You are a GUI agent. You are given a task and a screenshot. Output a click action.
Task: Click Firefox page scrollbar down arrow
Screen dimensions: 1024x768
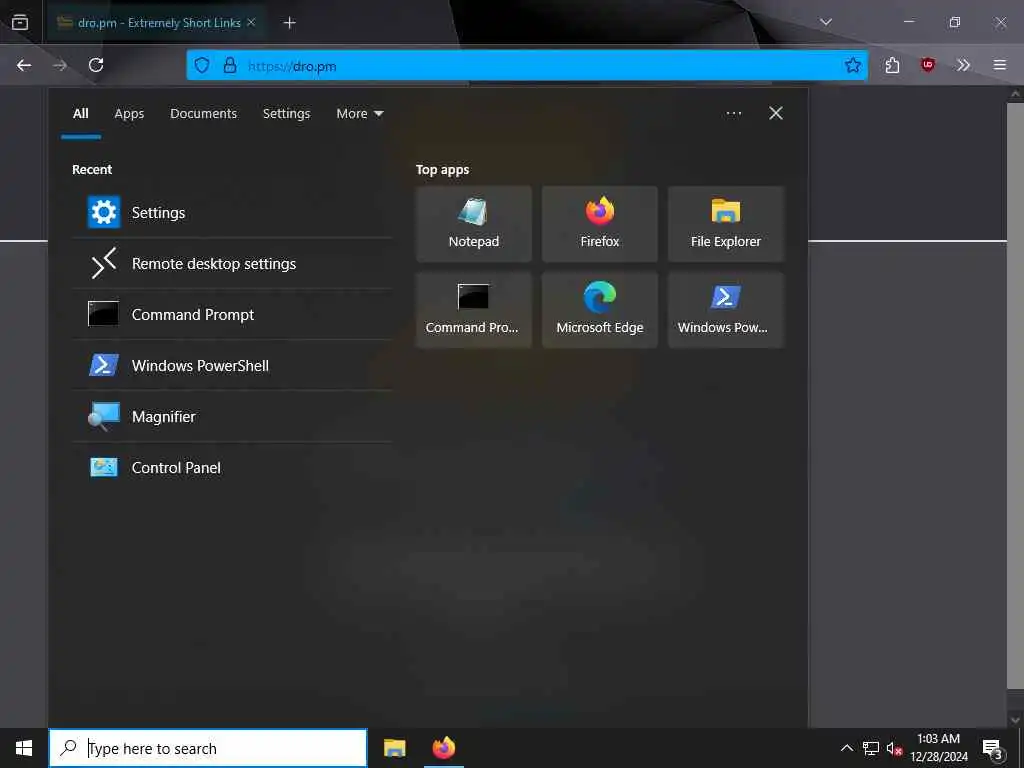pyautogui.click(x=1015, y=720)
